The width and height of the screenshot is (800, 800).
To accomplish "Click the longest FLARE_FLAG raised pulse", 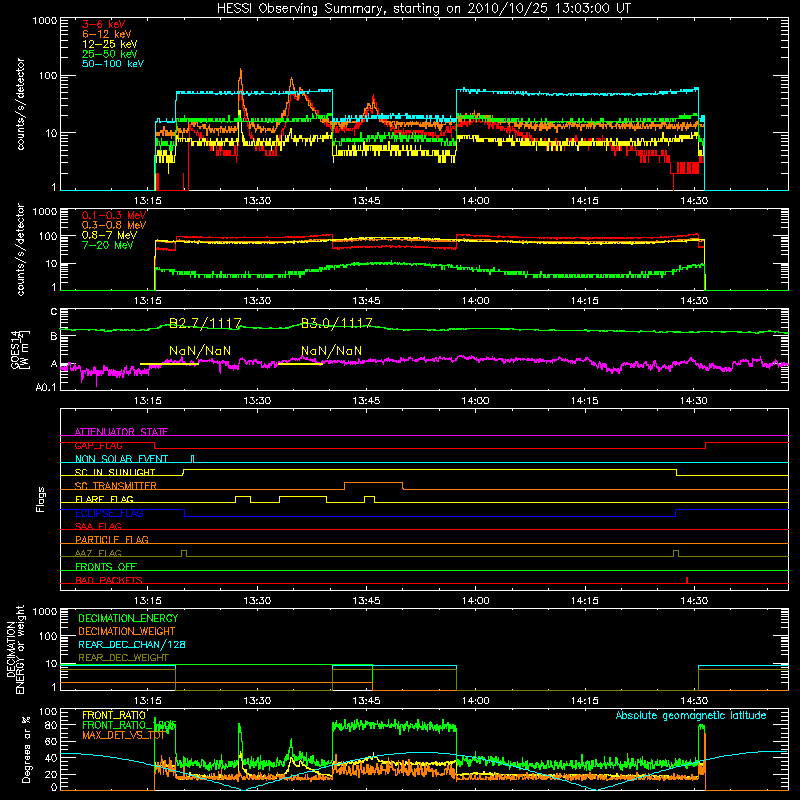I will pyautogui.click(x=303, y=496).
